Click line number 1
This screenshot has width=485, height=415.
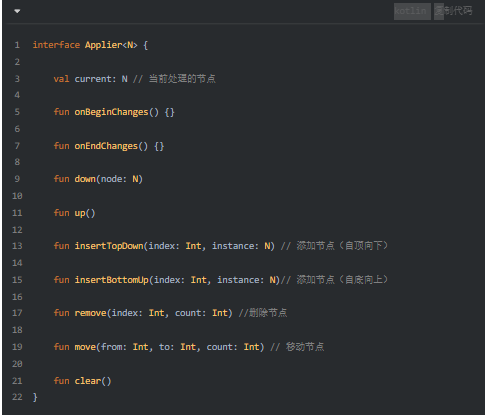(17, 45)
